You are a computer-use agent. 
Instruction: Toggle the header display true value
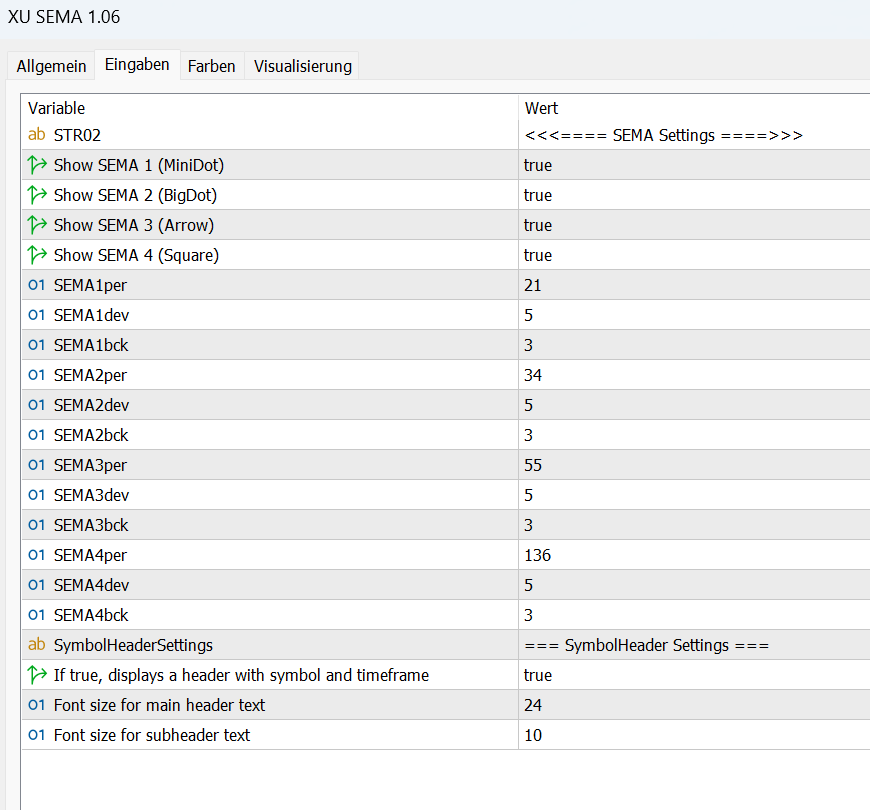[538, 675]
